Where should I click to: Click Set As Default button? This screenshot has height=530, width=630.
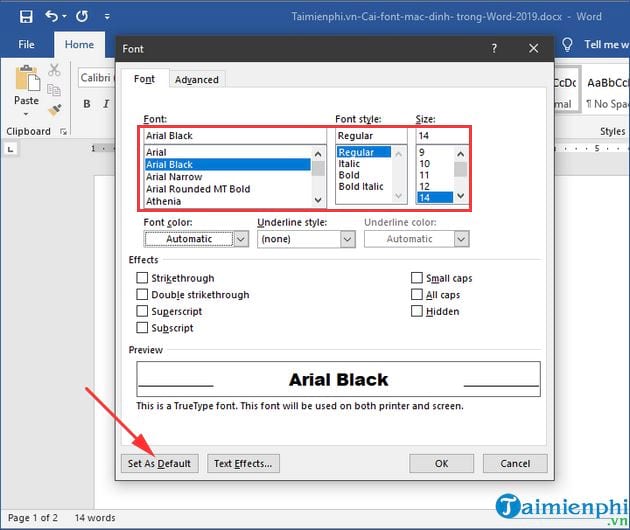coord(160,463)
